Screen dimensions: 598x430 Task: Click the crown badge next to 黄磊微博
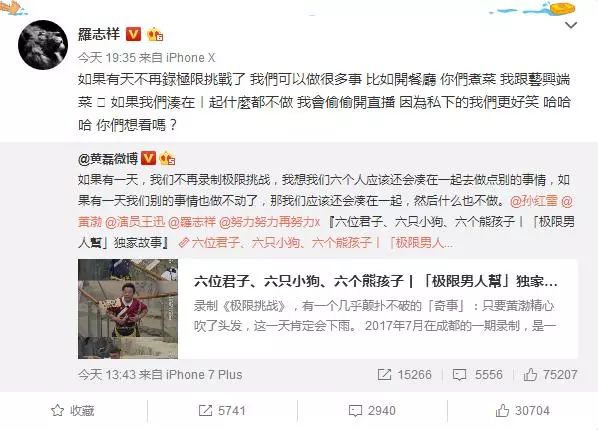[167, 158]
